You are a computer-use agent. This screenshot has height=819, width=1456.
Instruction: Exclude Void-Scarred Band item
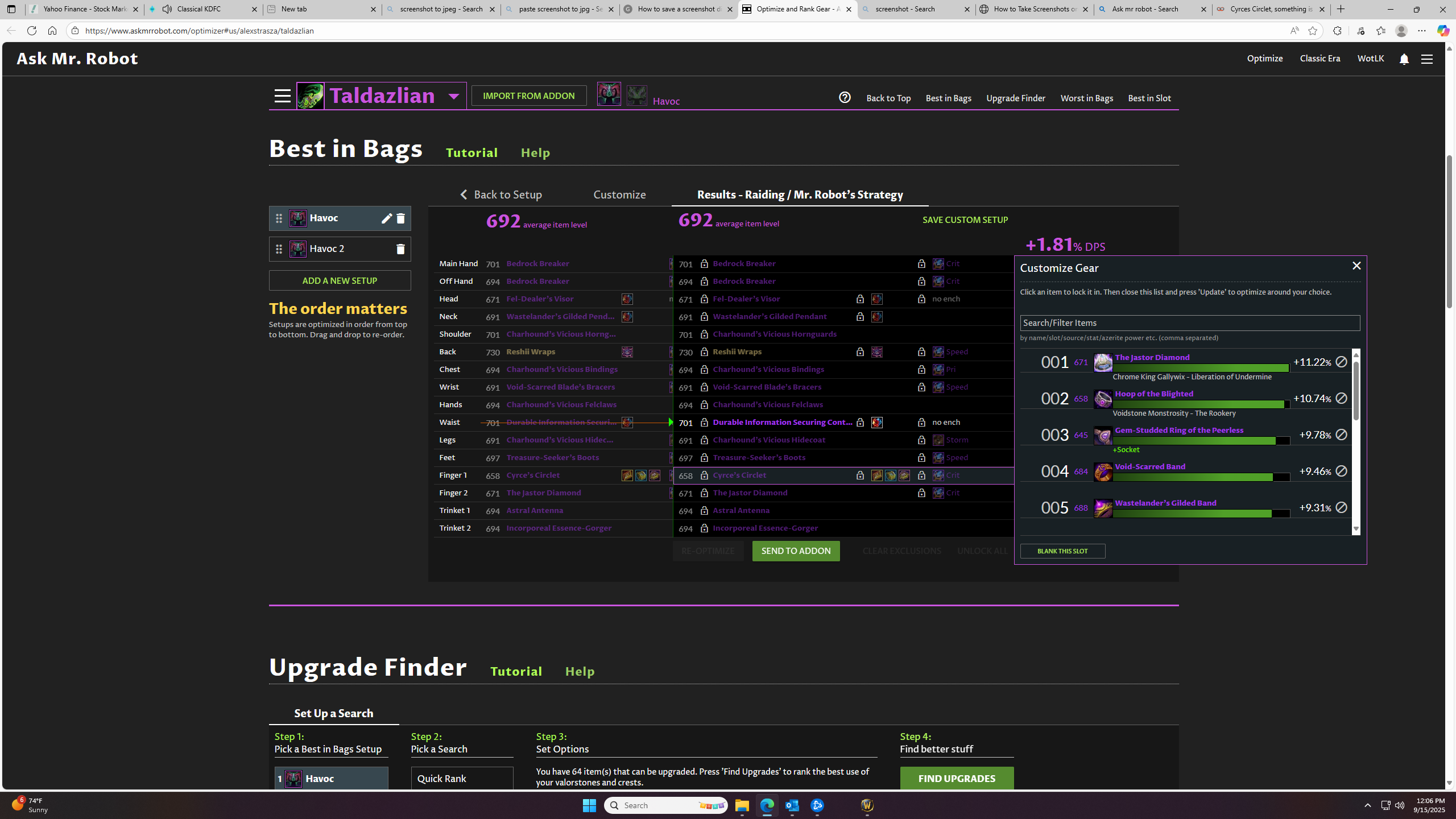pyautogui.click(x=1341, y=471)
